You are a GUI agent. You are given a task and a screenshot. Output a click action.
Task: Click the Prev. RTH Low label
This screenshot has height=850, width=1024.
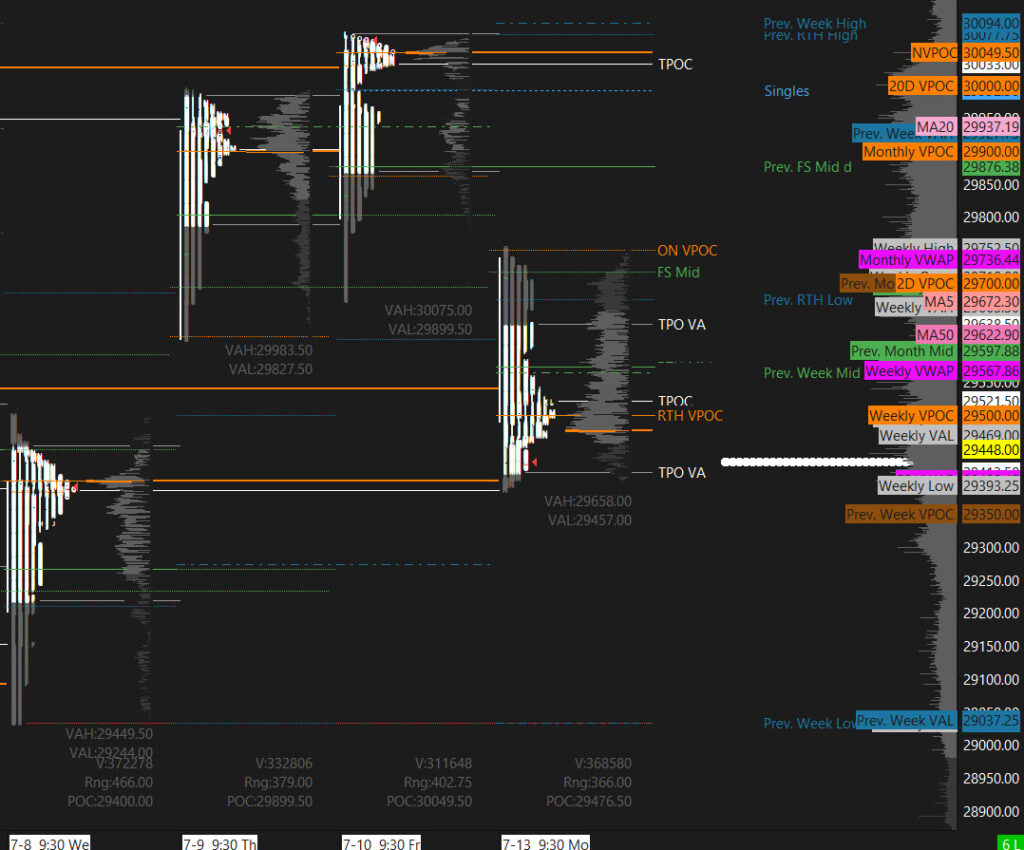coord(808,300)
